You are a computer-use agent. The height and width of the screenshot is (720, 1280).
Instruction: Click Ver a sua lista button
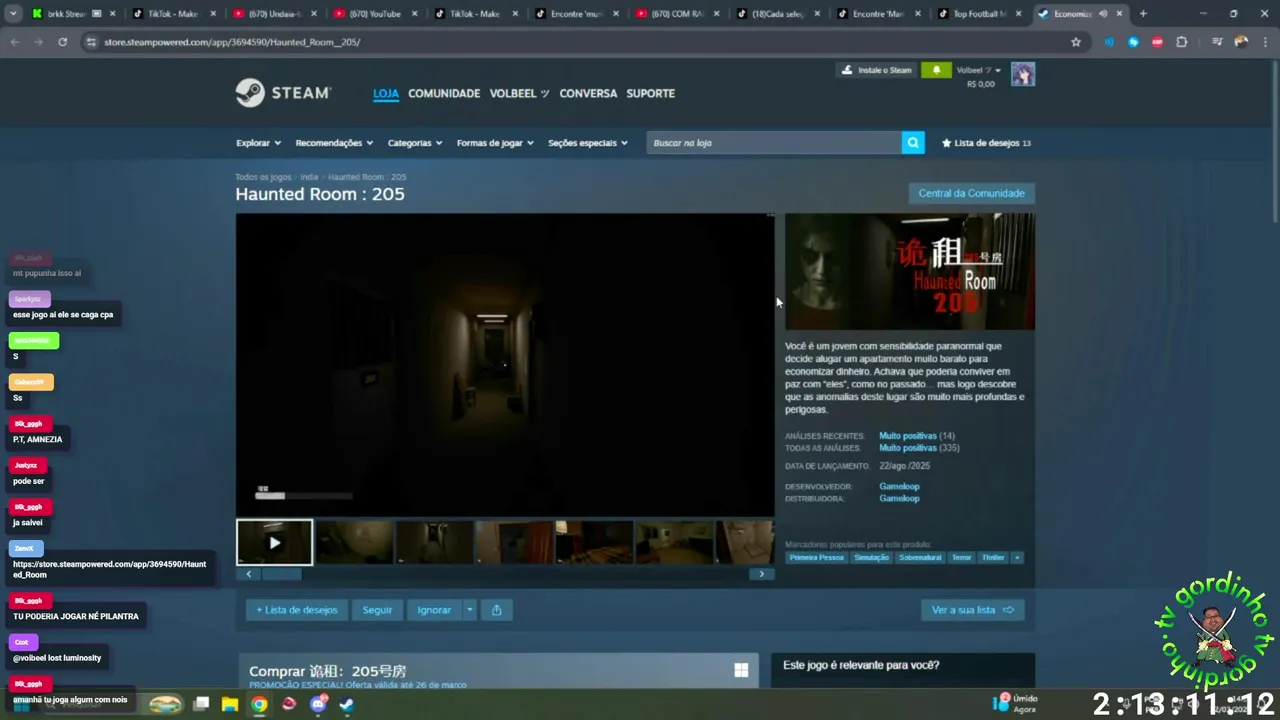click(x=972, y=610)
